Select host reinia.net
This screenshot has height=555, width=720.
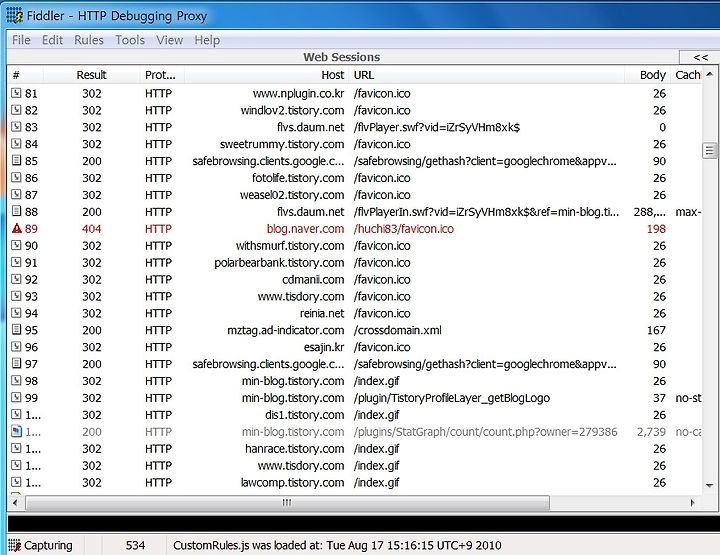tap(322, 313)
